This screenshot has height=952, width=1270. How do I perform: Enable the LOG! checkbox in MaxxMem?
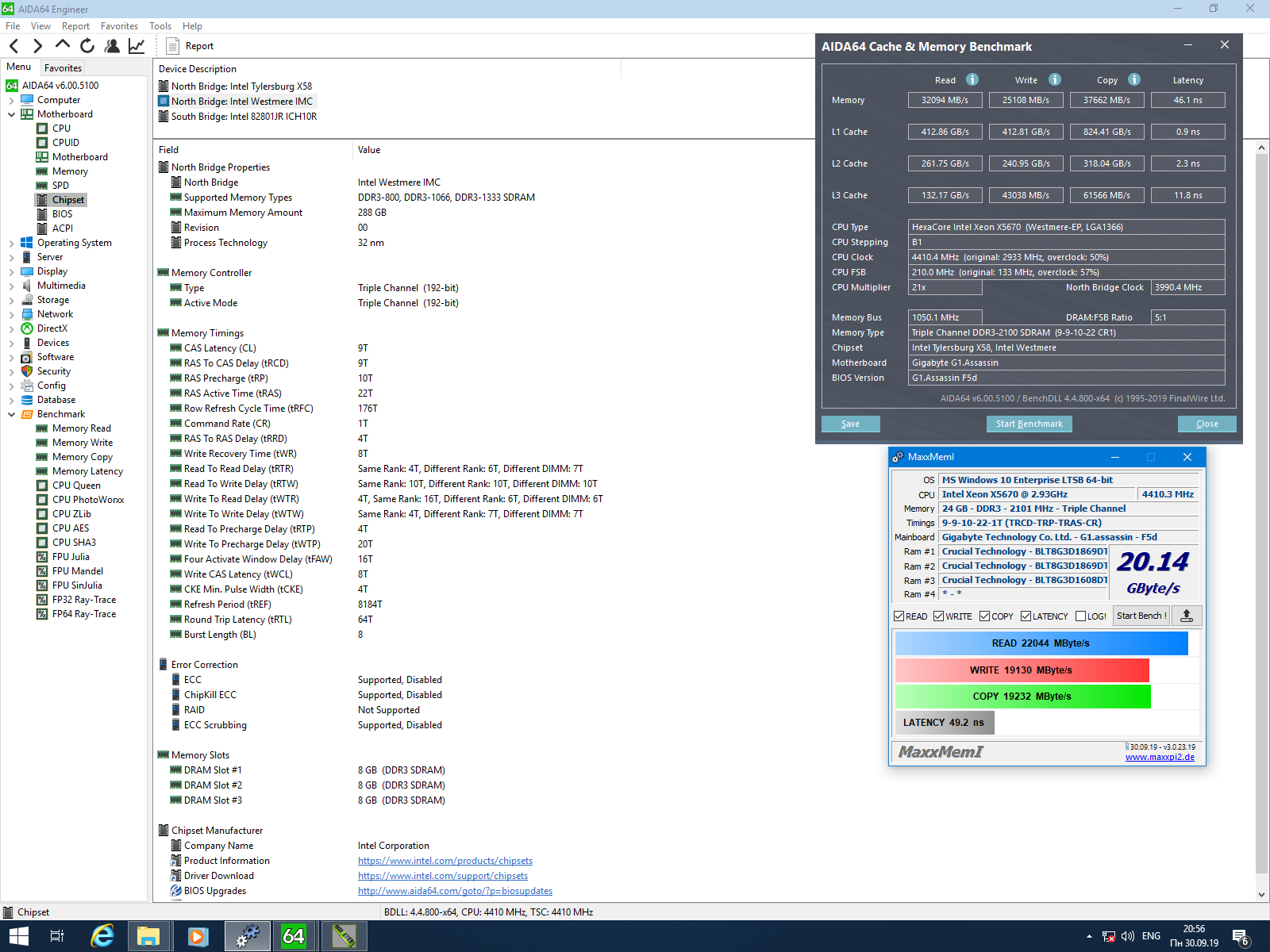click(x=1081, y=616)
